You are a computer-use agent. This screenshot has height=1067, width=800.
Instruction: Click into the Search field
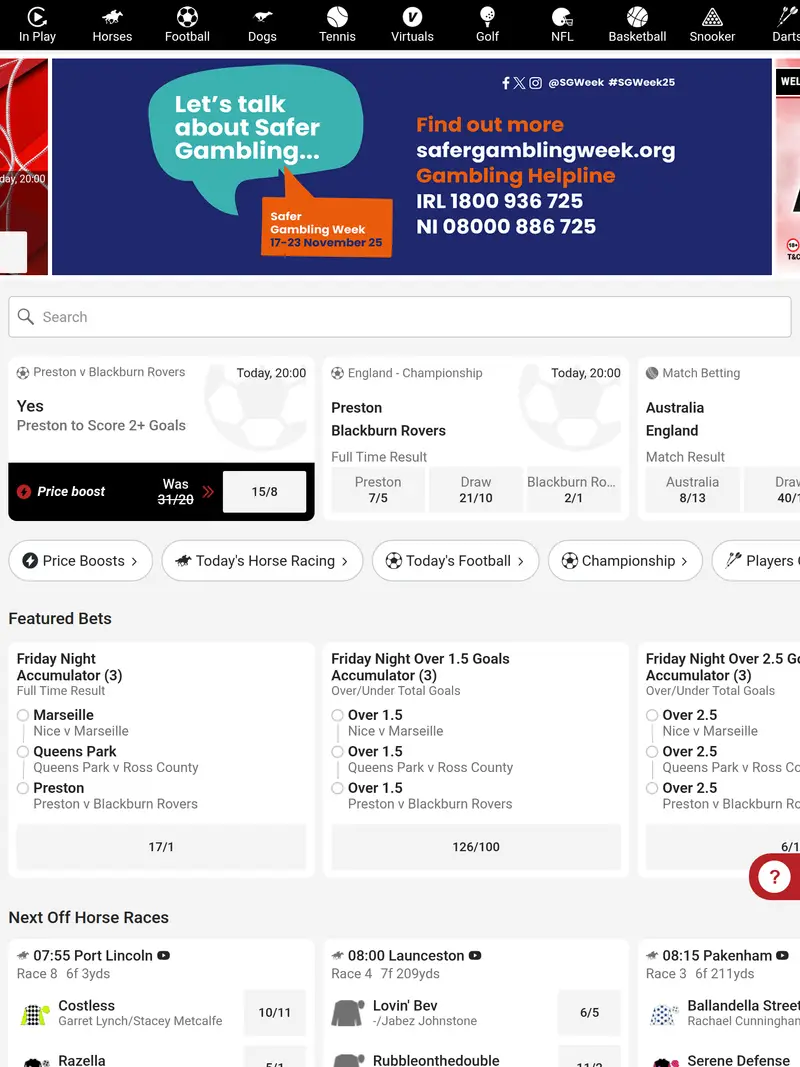coord(400,317)
